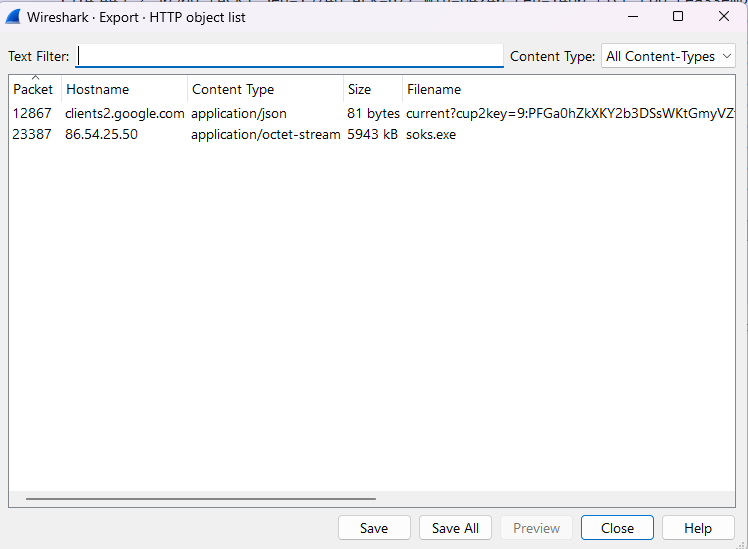Image resolution: width=748 pixels, height=549 pixels.
Task: Select the soks.exe filename
Action: [431, 135]
